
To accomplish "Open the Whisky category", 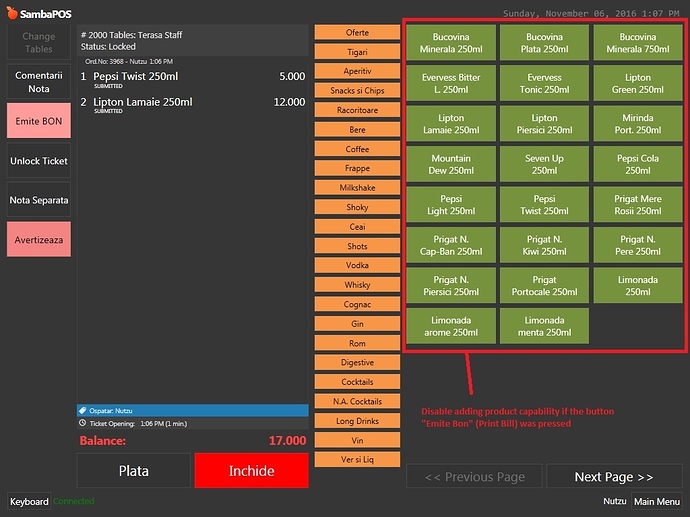I will point(357,285).
